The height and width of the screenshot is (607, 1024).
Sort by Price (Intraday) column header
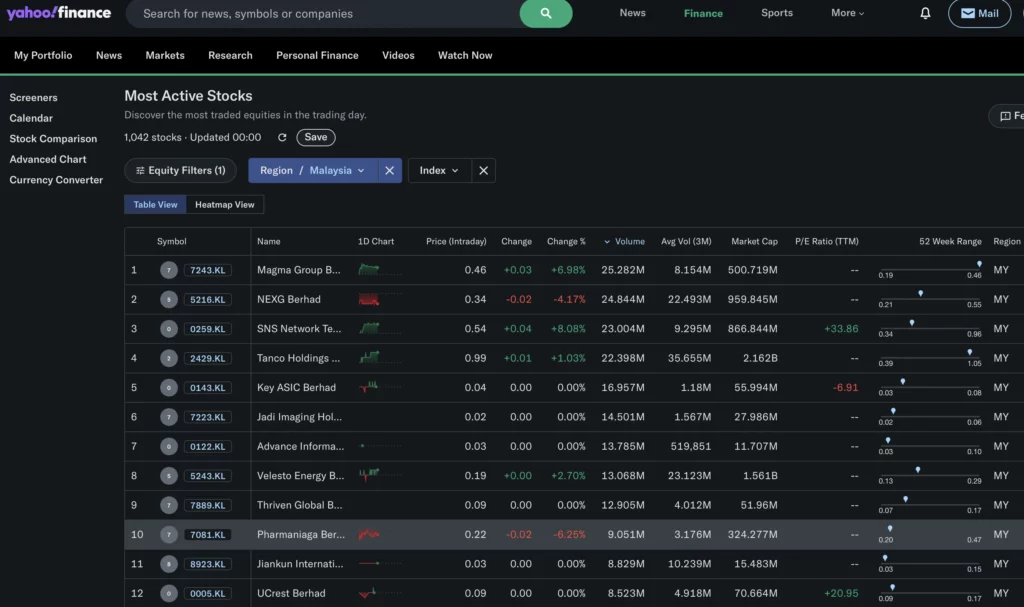pyautogui.click(x=456, y=242)
